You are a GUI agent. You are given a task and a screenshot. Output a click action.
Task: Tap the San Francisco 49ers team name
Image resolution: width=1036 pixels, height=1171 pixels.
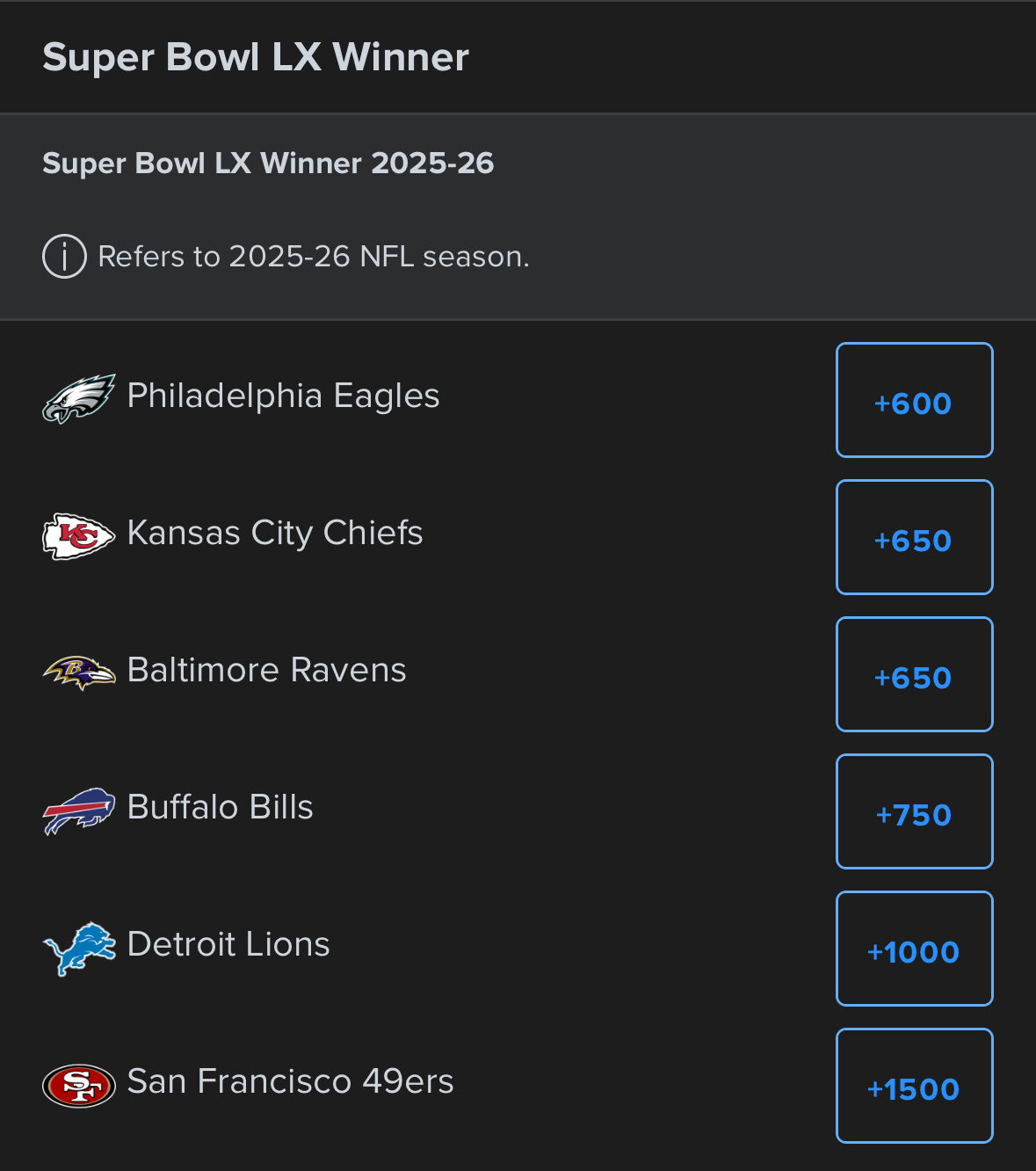pyautogui.click(x=290, y=1081)
